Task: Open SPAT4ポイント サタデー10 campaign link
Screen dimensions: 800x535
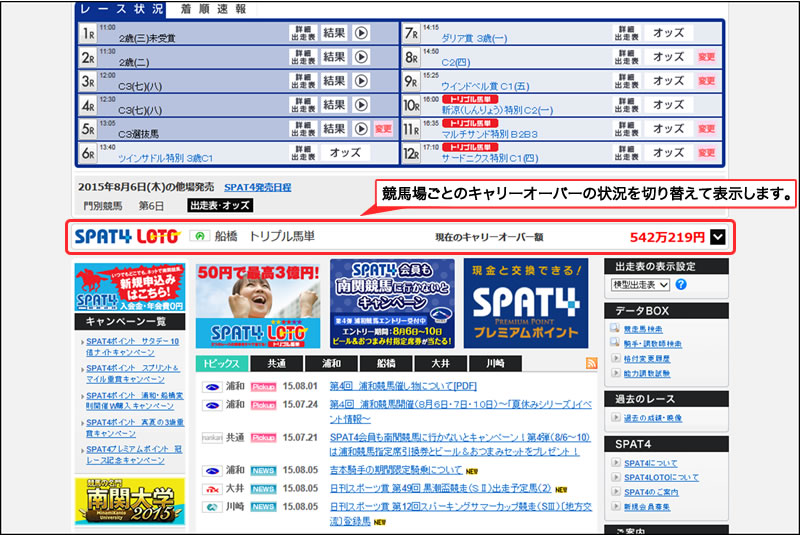Action: (133, 347)
